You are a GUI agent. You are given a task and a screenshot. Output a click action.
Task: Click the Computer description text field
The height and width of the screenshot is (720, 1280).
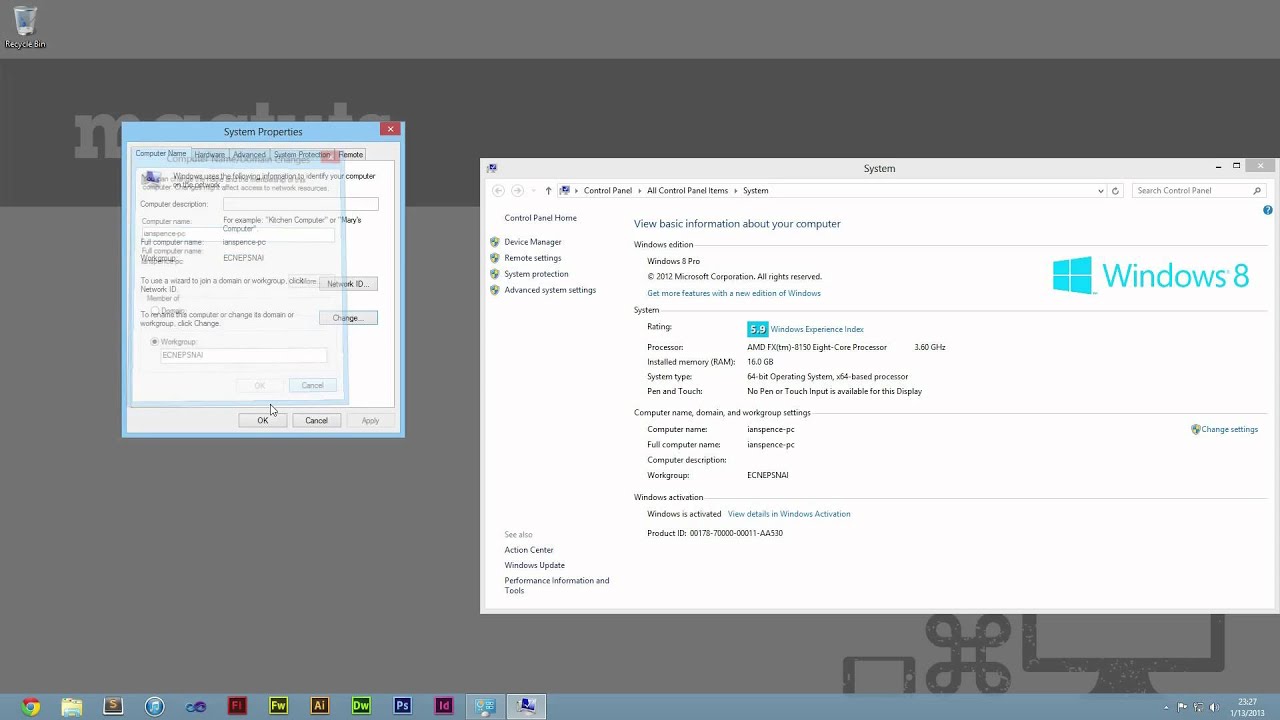(x=300, y=204)
